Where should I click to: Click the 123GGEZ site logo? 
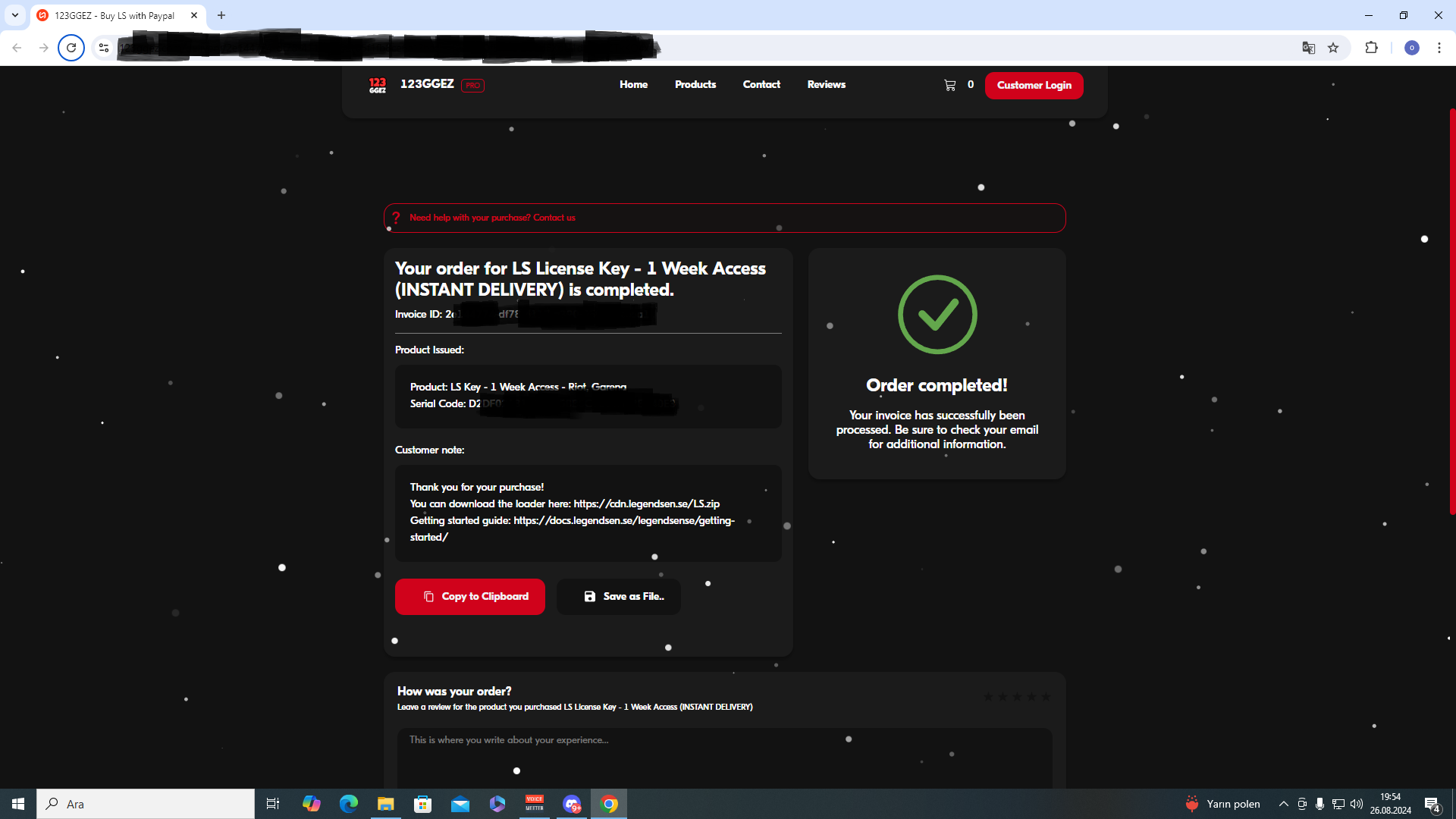click(x=378, y=85)
